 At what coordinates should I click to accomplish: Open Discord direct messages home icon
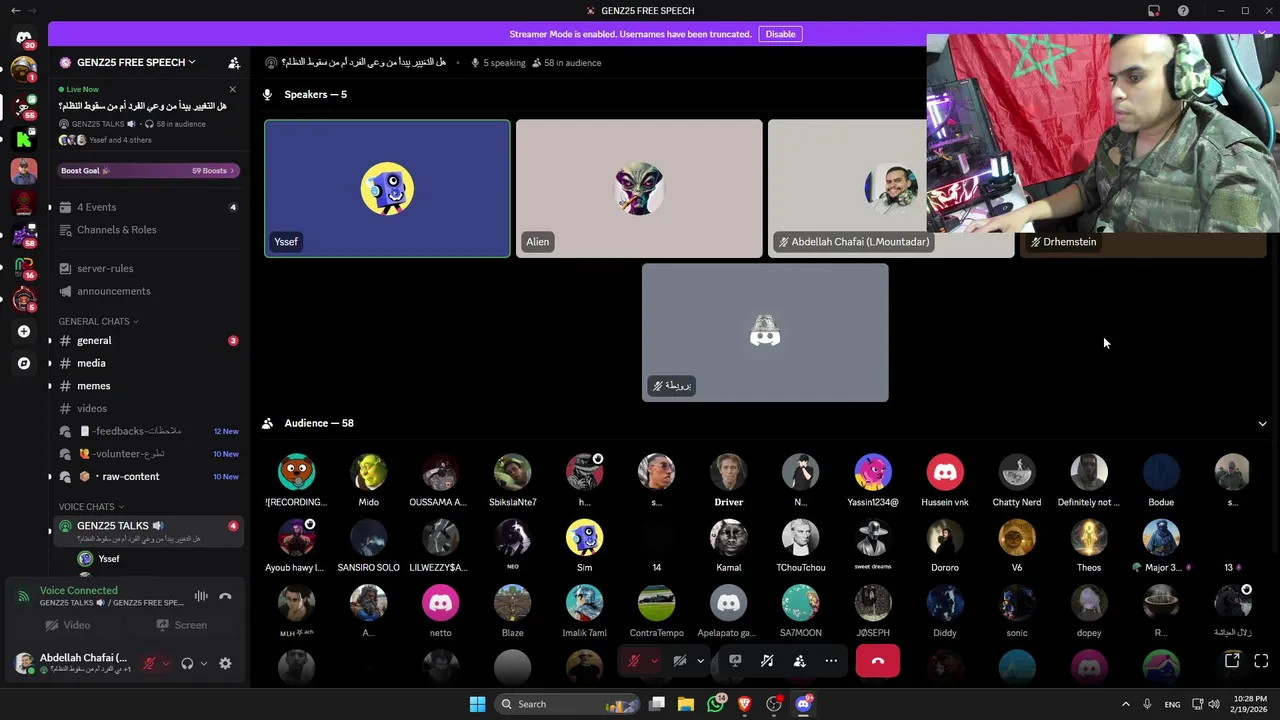coord(24,37)
